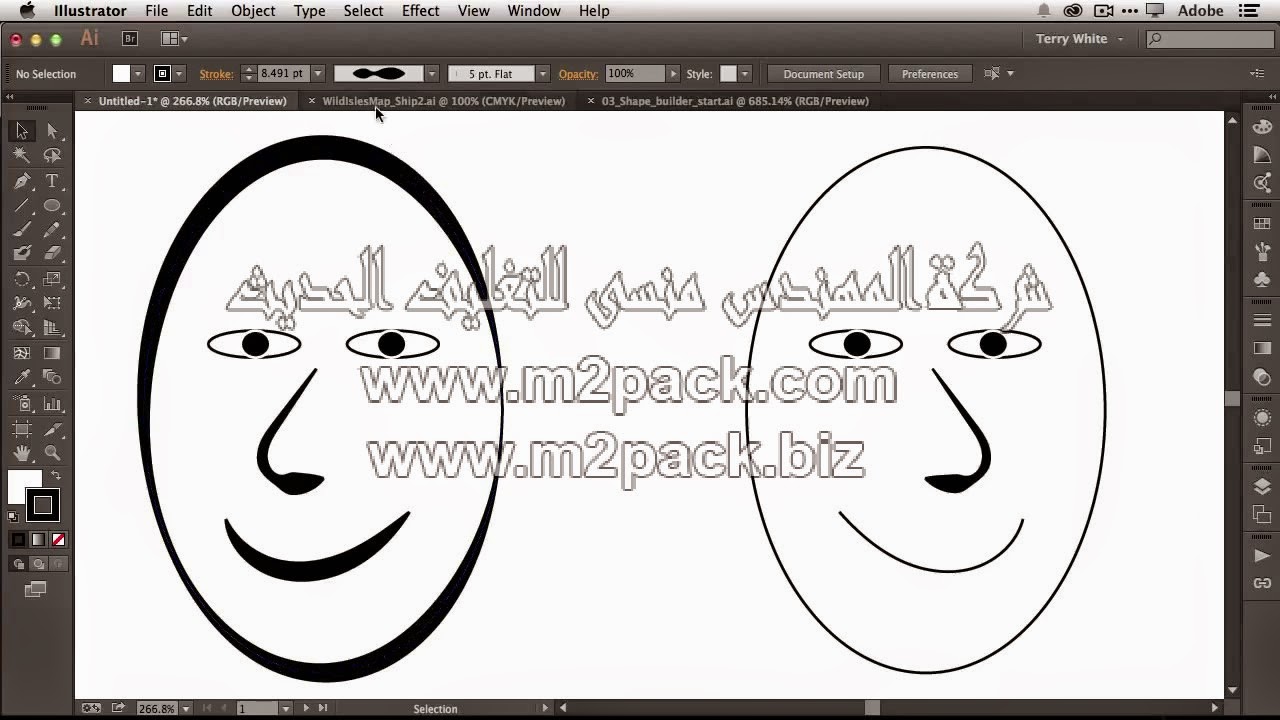Reset to default fill and stroke
This screenshot has width=1280, height=720.
coord(13,517)
